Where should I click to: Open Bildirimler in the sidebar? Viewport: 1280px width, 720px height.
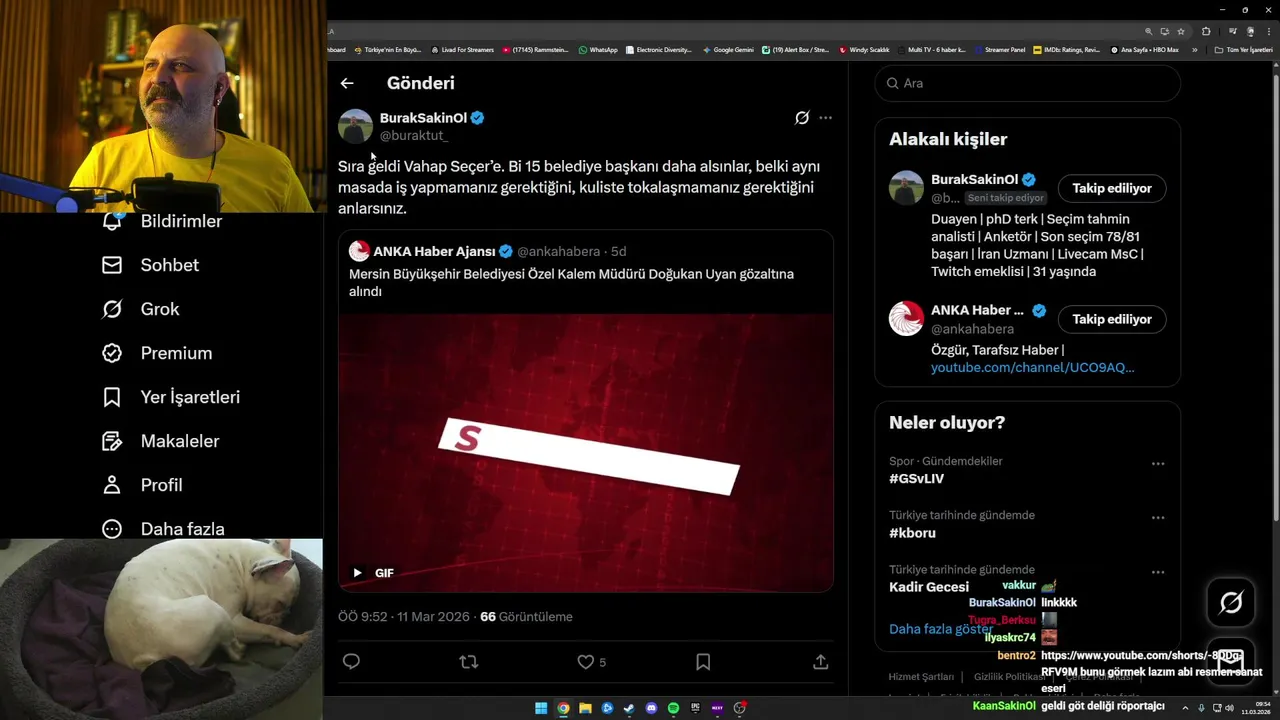tap(161, 221)
